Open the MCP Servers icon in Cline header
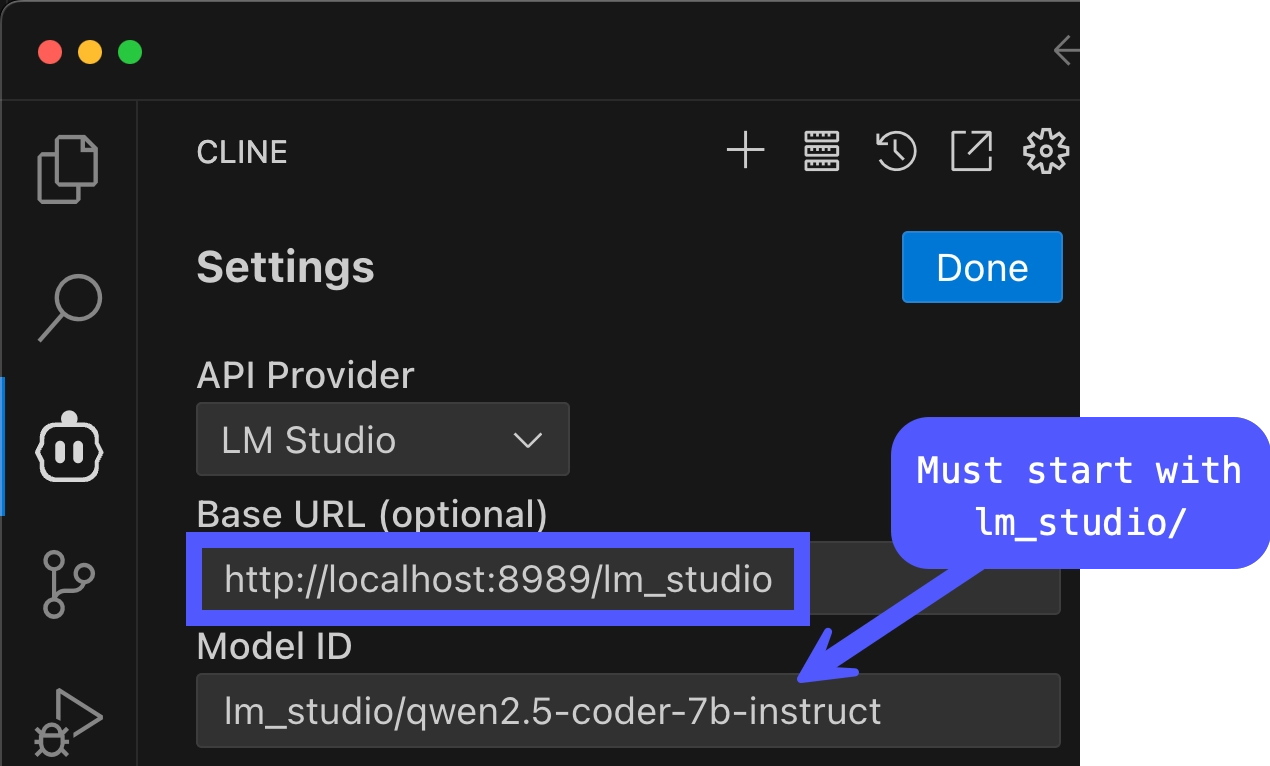The width and height of the screenshot is (1270, 766). pyautogui.click(x=822, y=151)
